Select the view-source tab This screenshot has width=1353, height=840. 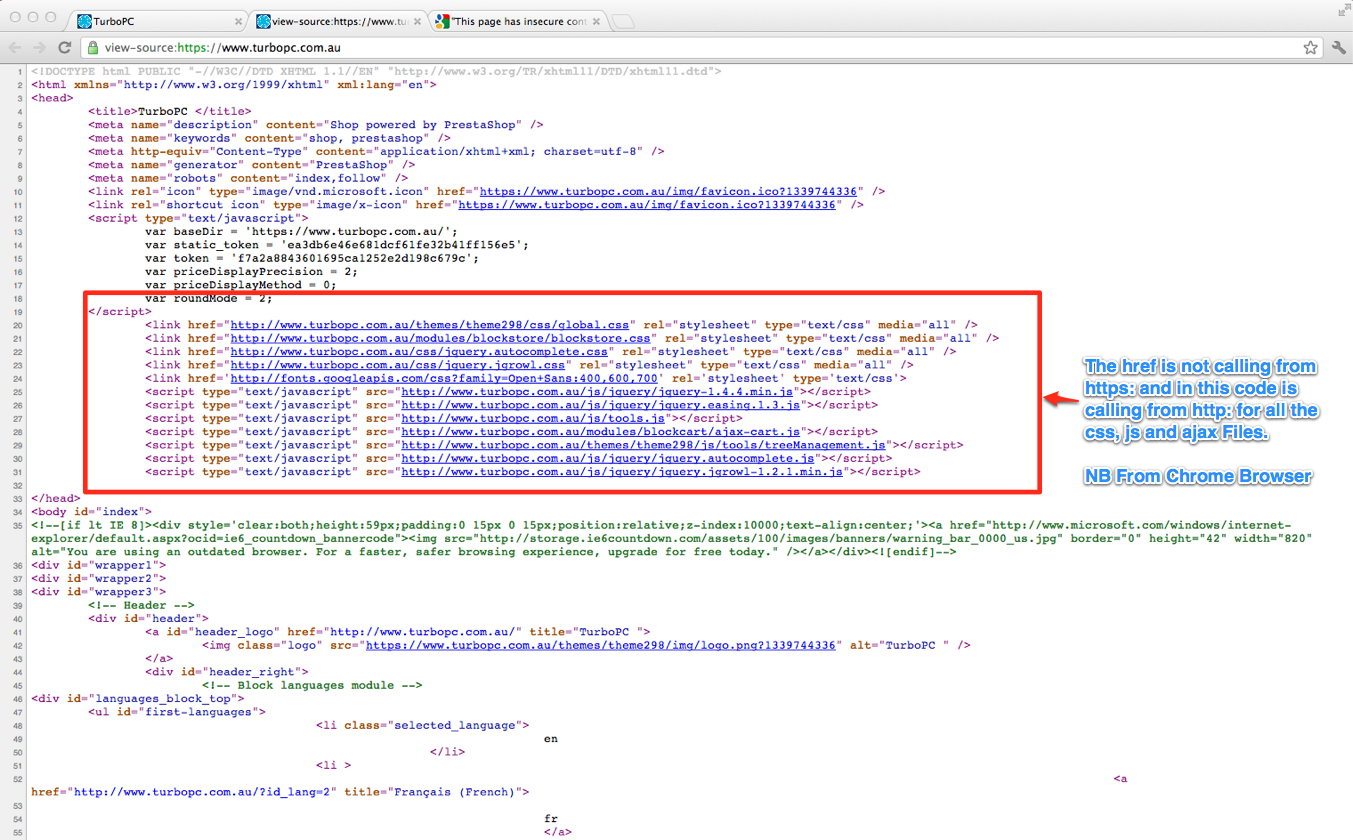(338, 21)
